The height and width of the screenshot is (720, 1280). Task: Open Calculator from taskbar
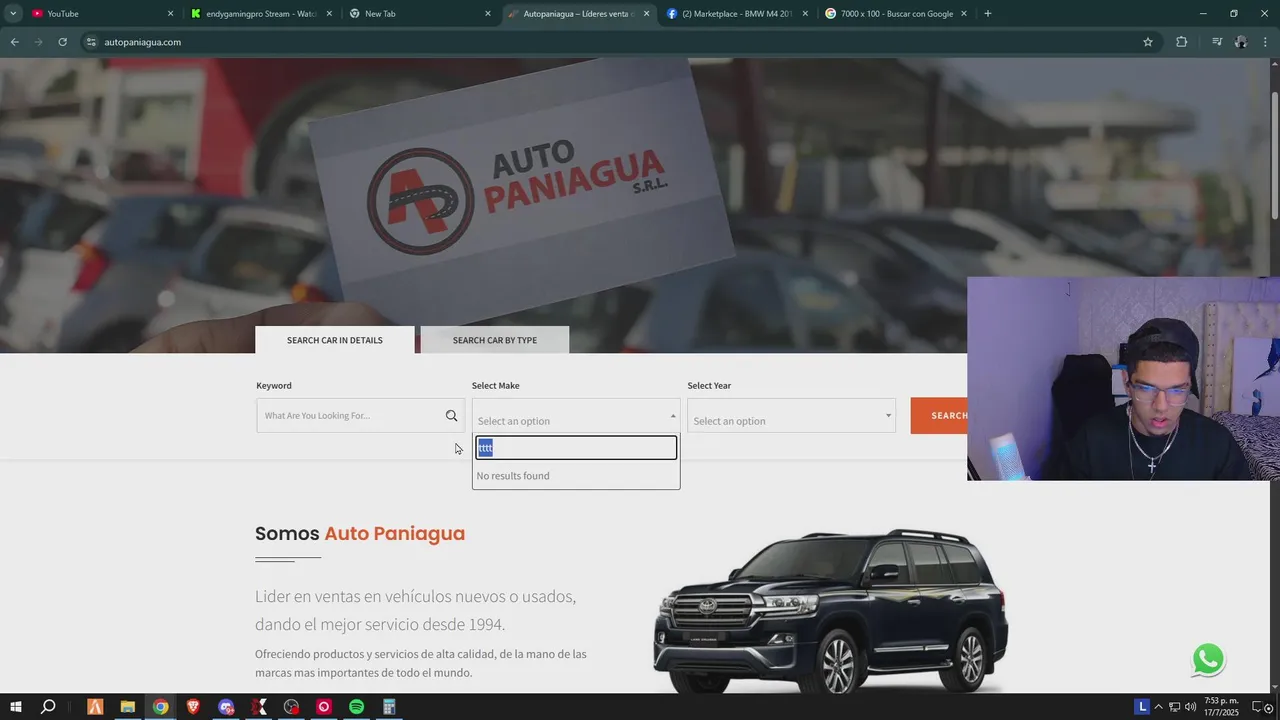click(x=389, y=707)
